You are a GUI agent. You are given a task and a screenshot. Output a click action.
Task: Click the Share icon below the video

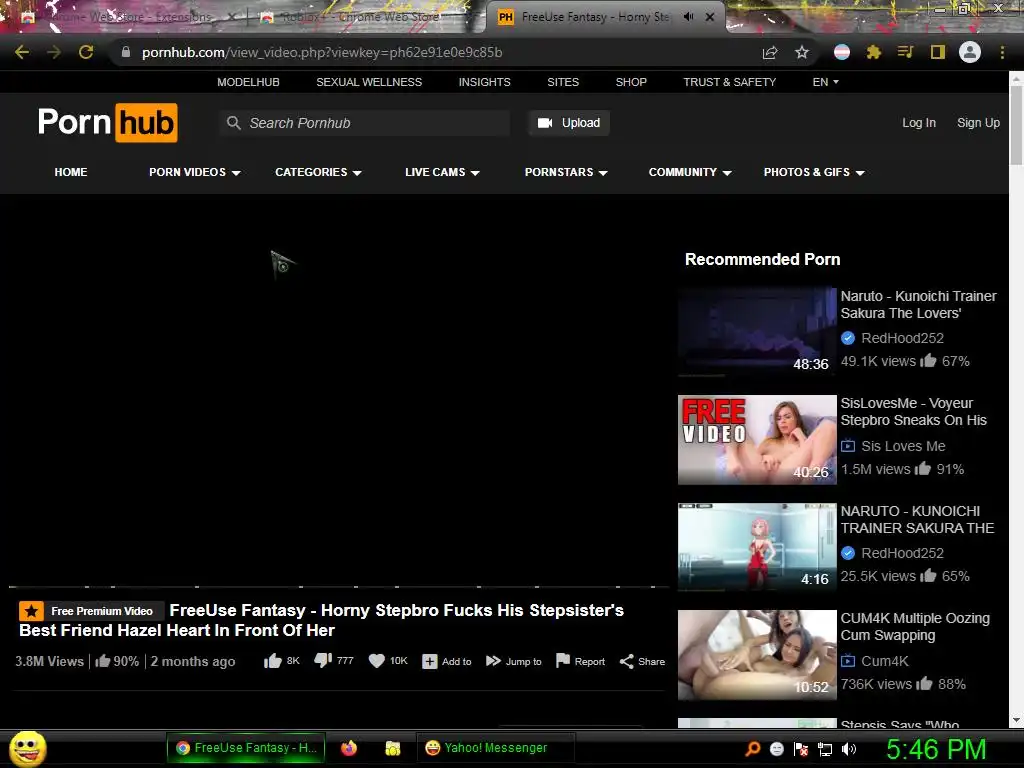click(x=626, y=662)
